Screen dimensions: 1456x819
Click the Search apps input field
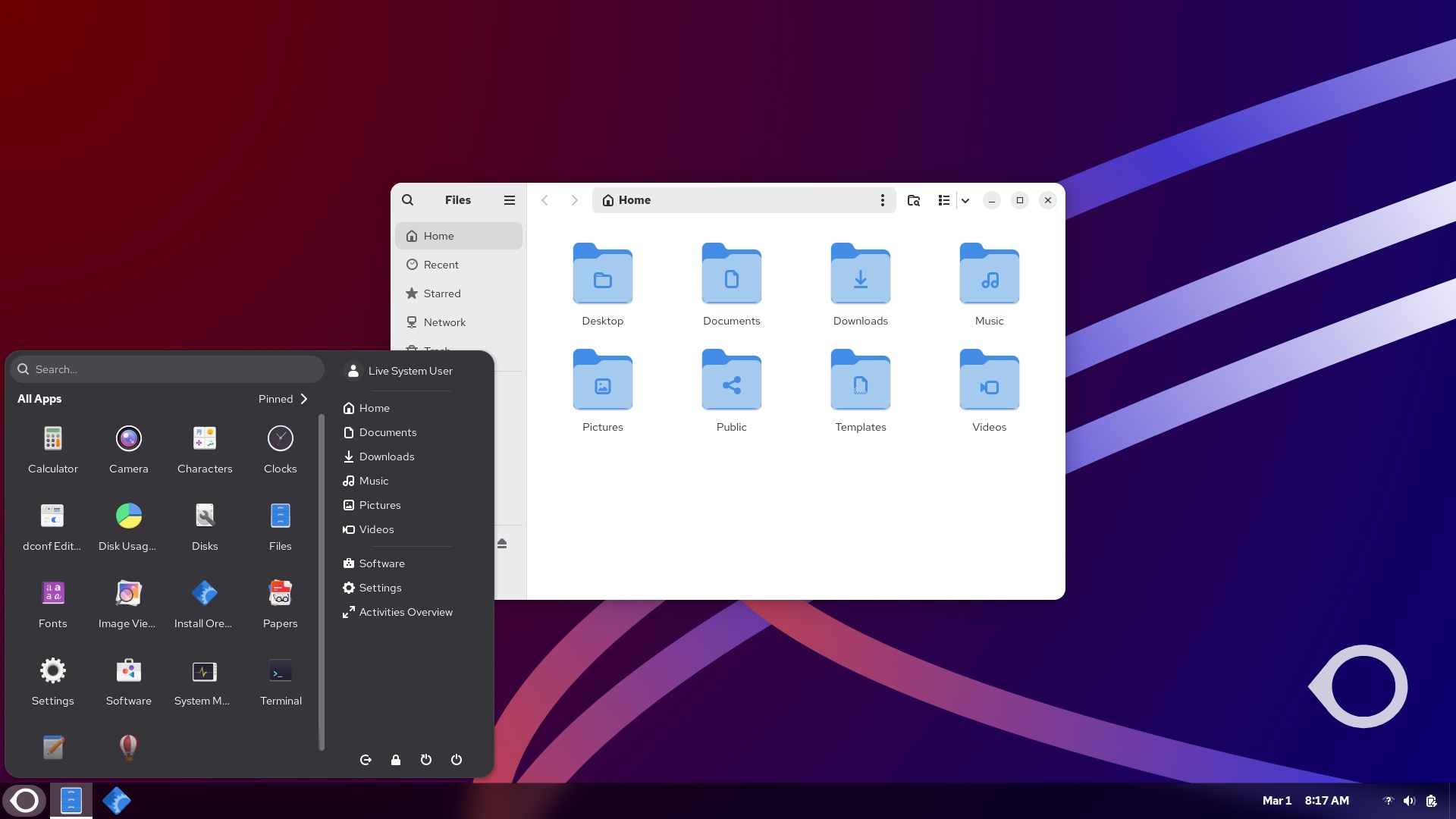click(167, 369)
